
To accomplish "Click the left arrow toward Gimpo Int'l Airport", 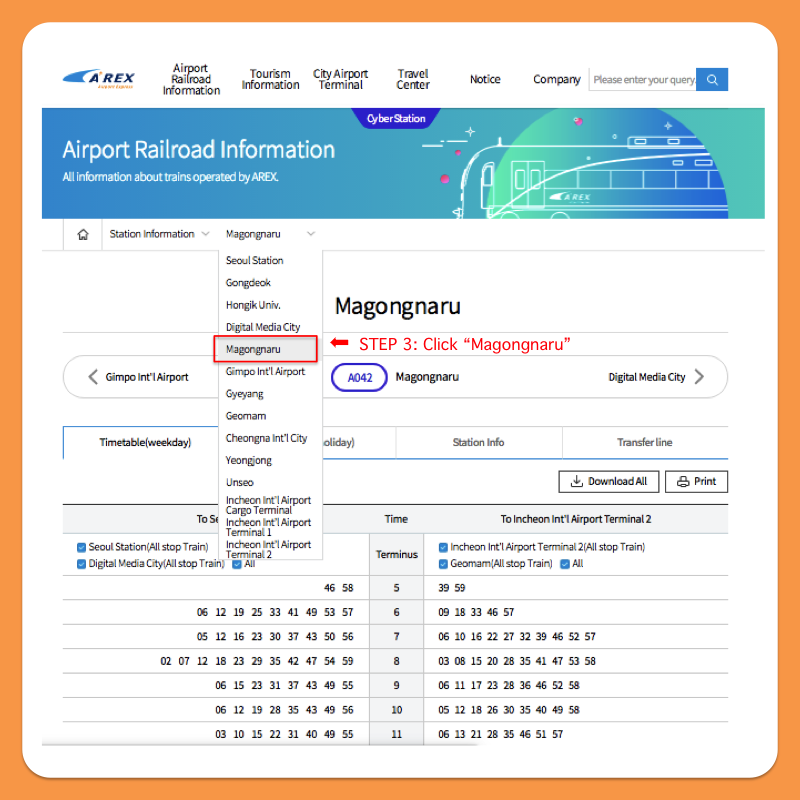I will pos(88,377).
